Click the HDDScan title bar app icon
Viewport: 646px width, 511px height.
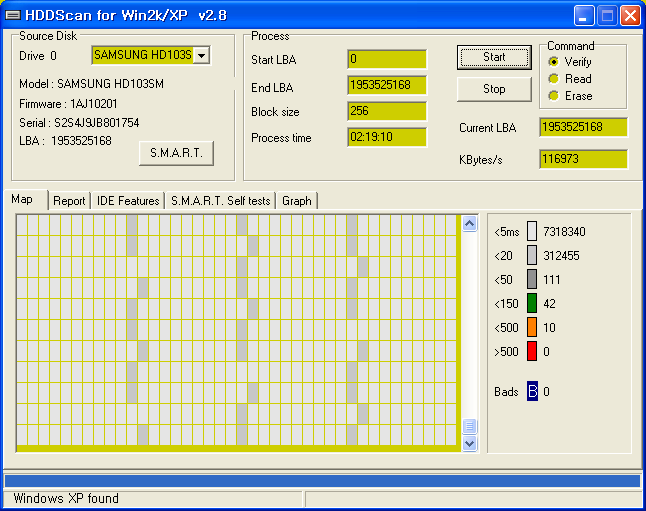point(13,16)
